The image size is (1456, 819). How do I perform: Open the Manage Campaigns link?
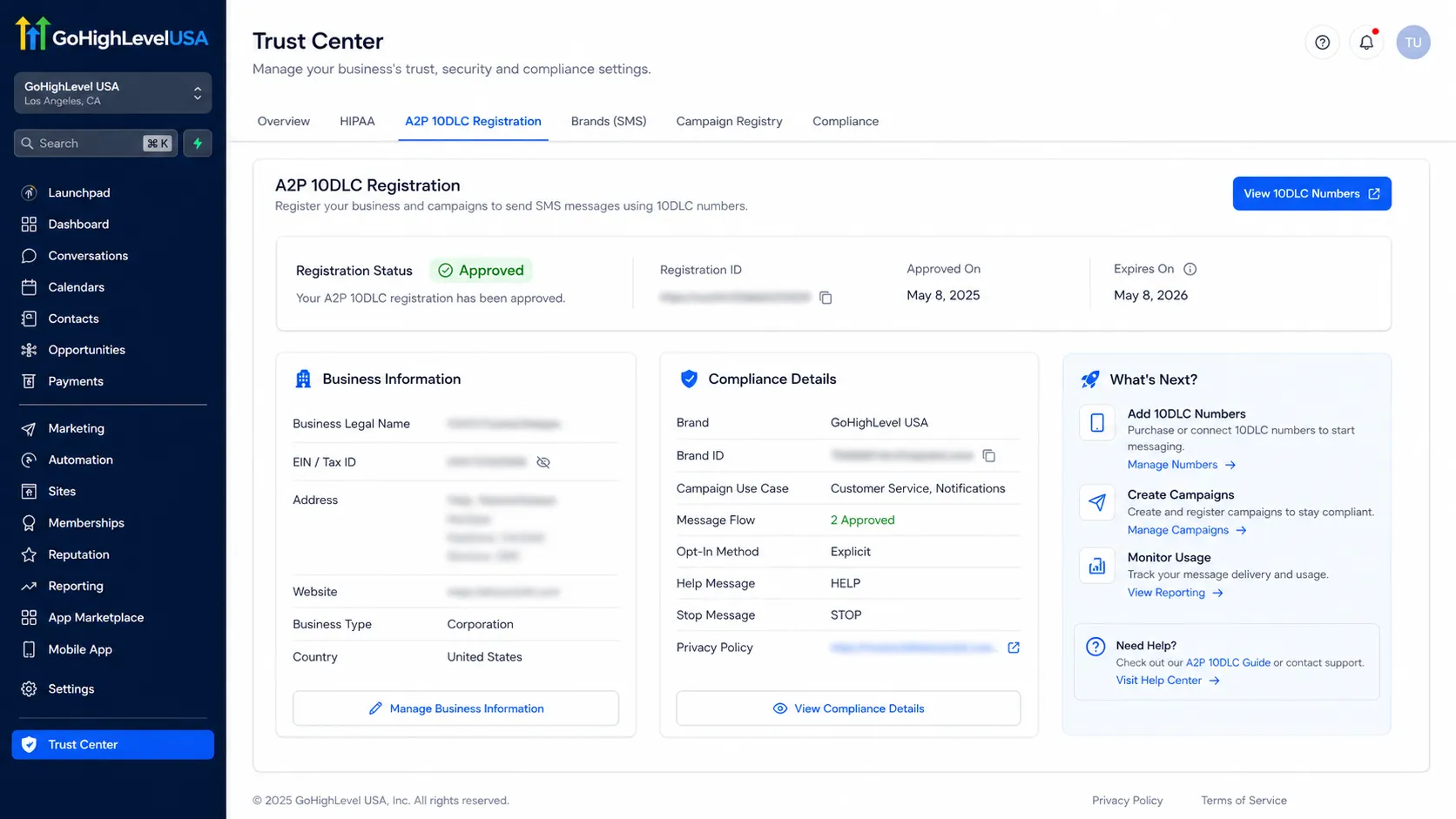tap(1187, 530)
